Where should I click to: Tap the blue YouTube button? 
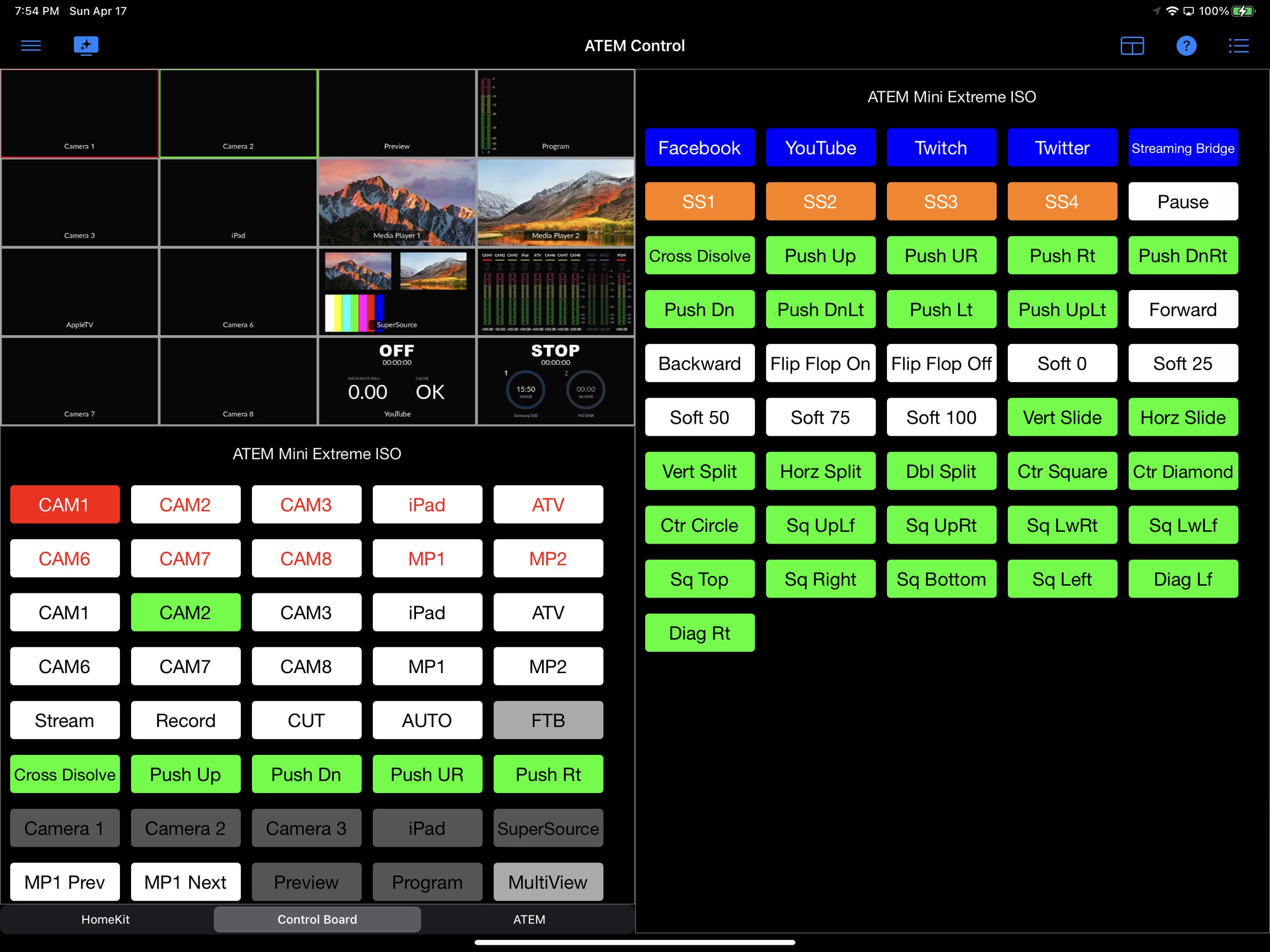tap(820, 147)
